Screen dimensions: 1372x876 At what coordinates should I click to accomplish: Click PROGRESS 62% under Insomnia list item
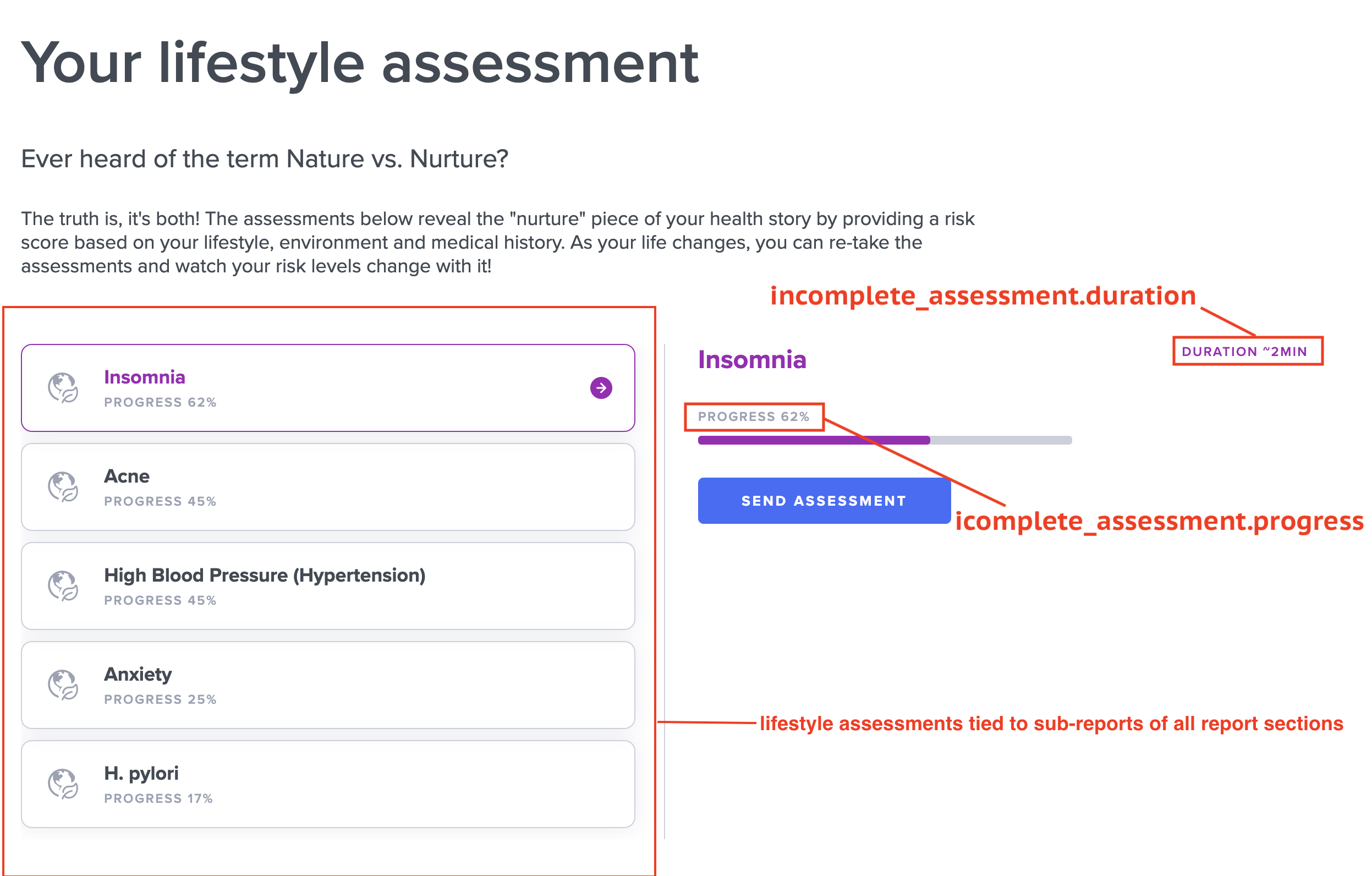(160, 402)
